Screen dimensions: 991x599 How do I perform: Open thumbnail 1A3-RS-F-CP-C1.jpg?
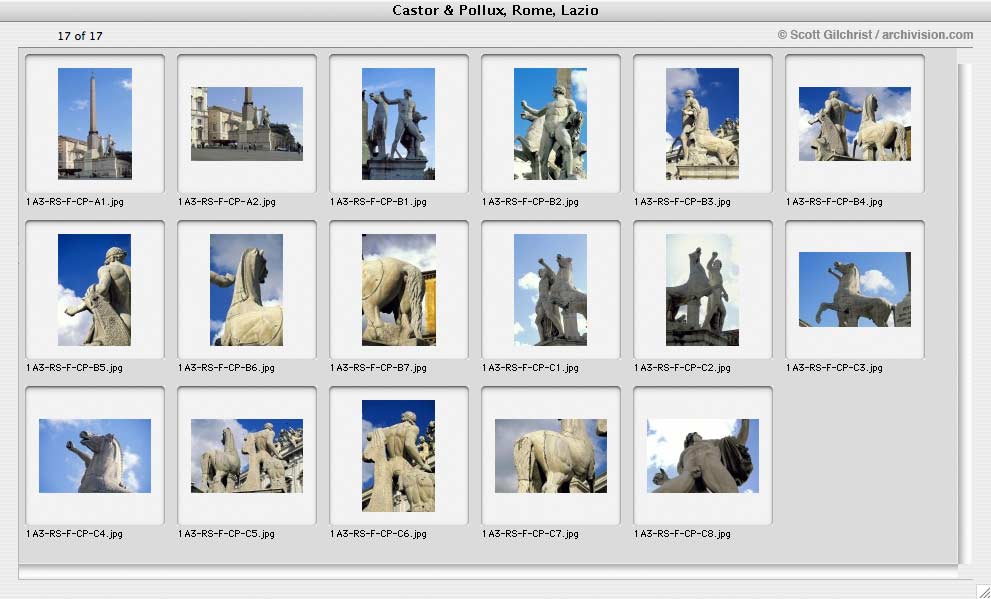click(x=550, y=290)
